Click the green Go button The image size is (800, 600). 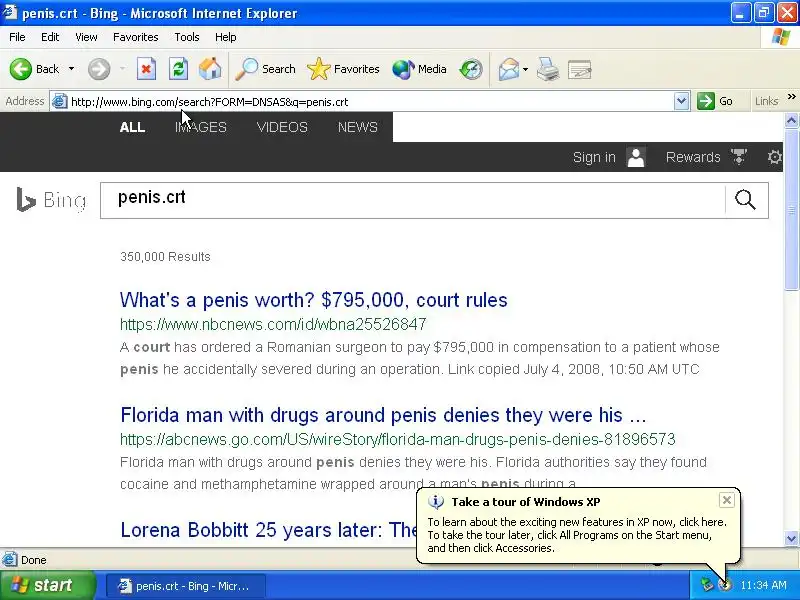(x=715, y=101)
